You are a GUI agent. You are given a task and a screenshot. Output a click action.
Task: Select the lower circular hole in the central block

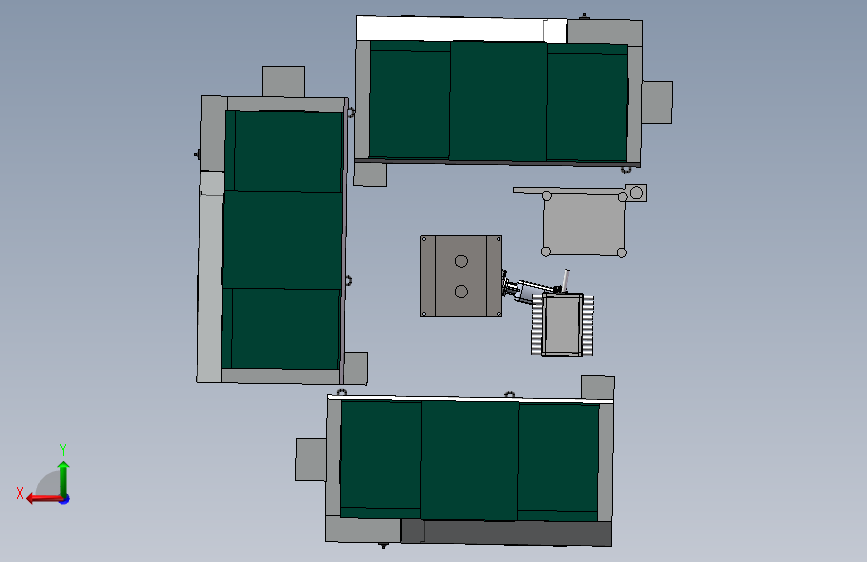pos(461,292)
